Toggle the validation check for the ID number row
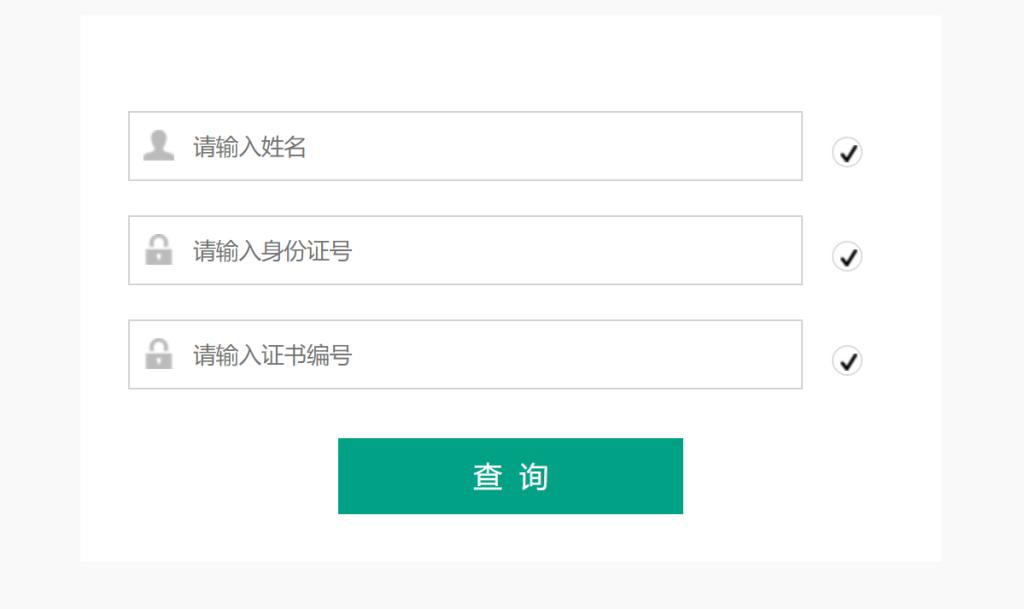Viewport: 1024px width, 609px height. tap(847, 257)
